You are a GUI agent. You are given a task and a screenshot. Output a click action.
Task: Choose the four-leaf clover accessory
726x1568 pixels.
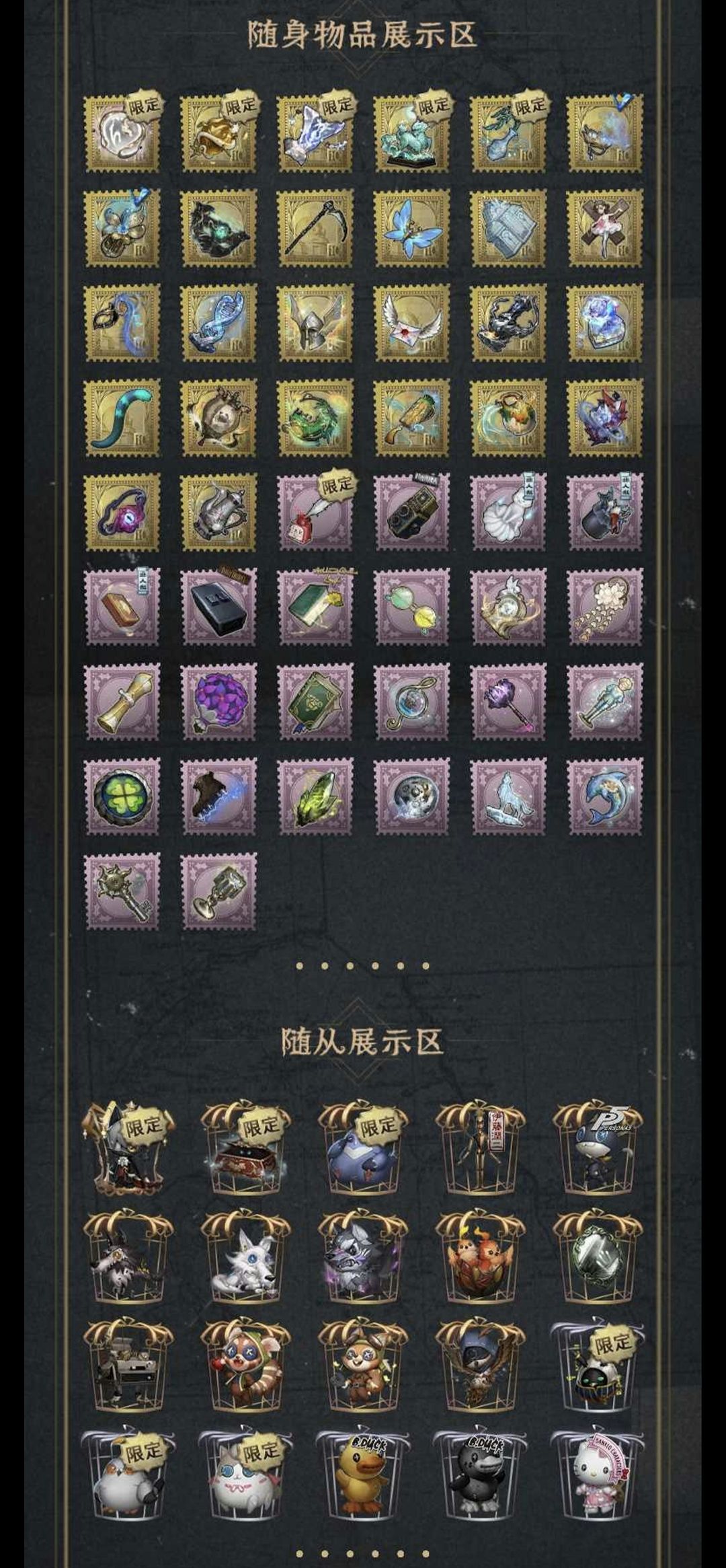122,796
